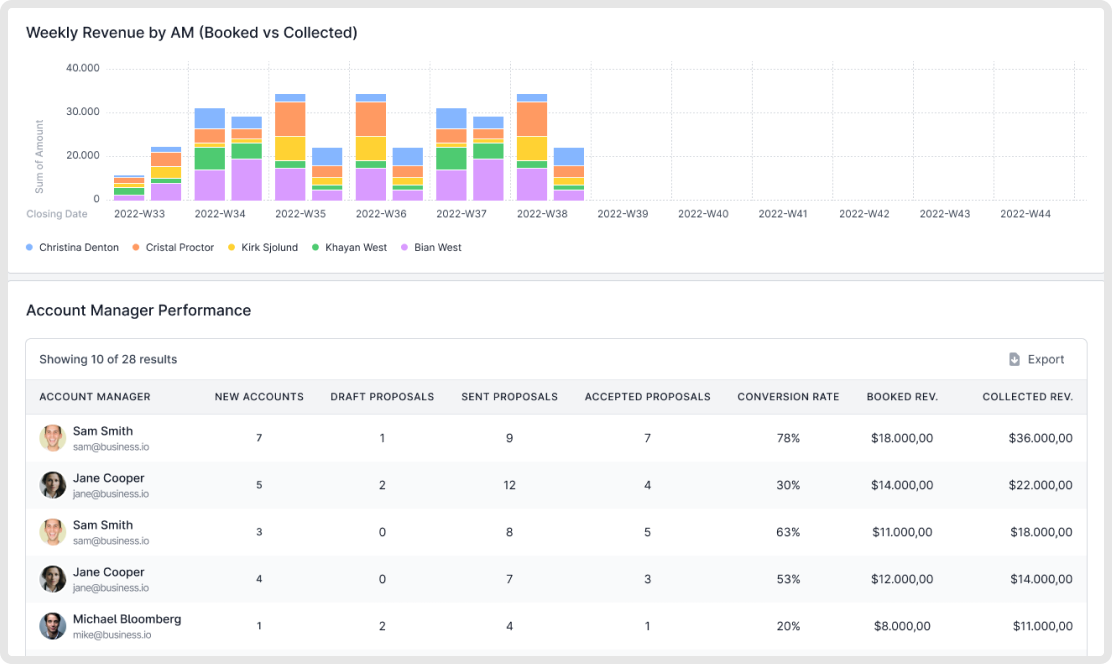The image size is (1112, 664).
Task: Open avatar of Jane Cooper with 30% conversion
Action: pos(52,485)
